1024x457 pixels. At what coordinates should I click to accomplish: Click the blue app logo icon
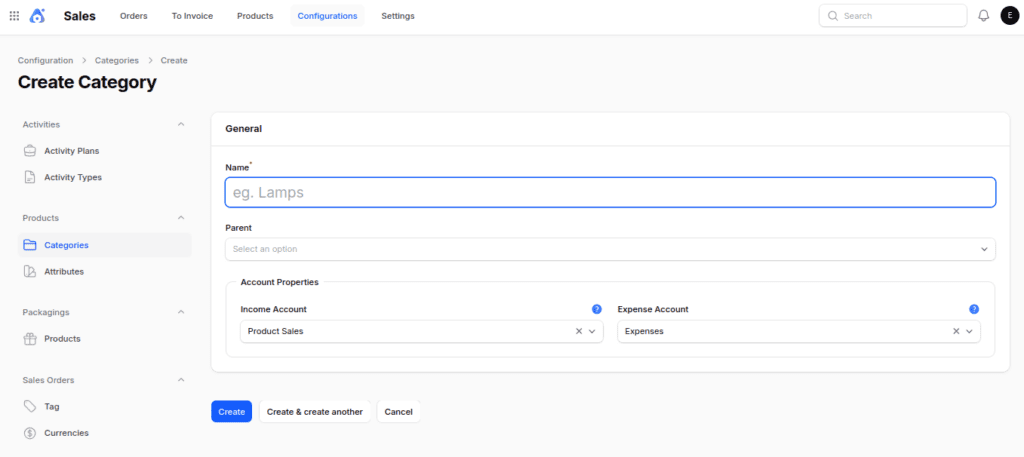pos(37,16)
